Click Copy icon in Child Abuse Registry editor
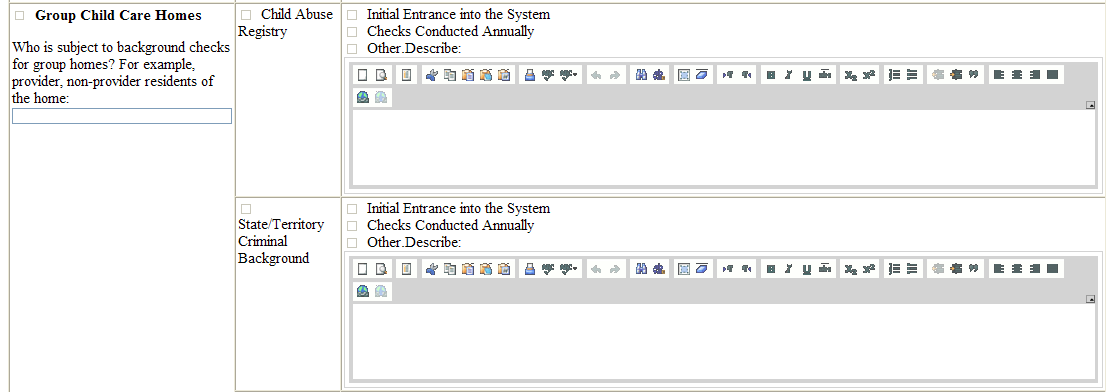This screenshot has height=392, width=1106. pyautogui.click(x=449, y=75)
